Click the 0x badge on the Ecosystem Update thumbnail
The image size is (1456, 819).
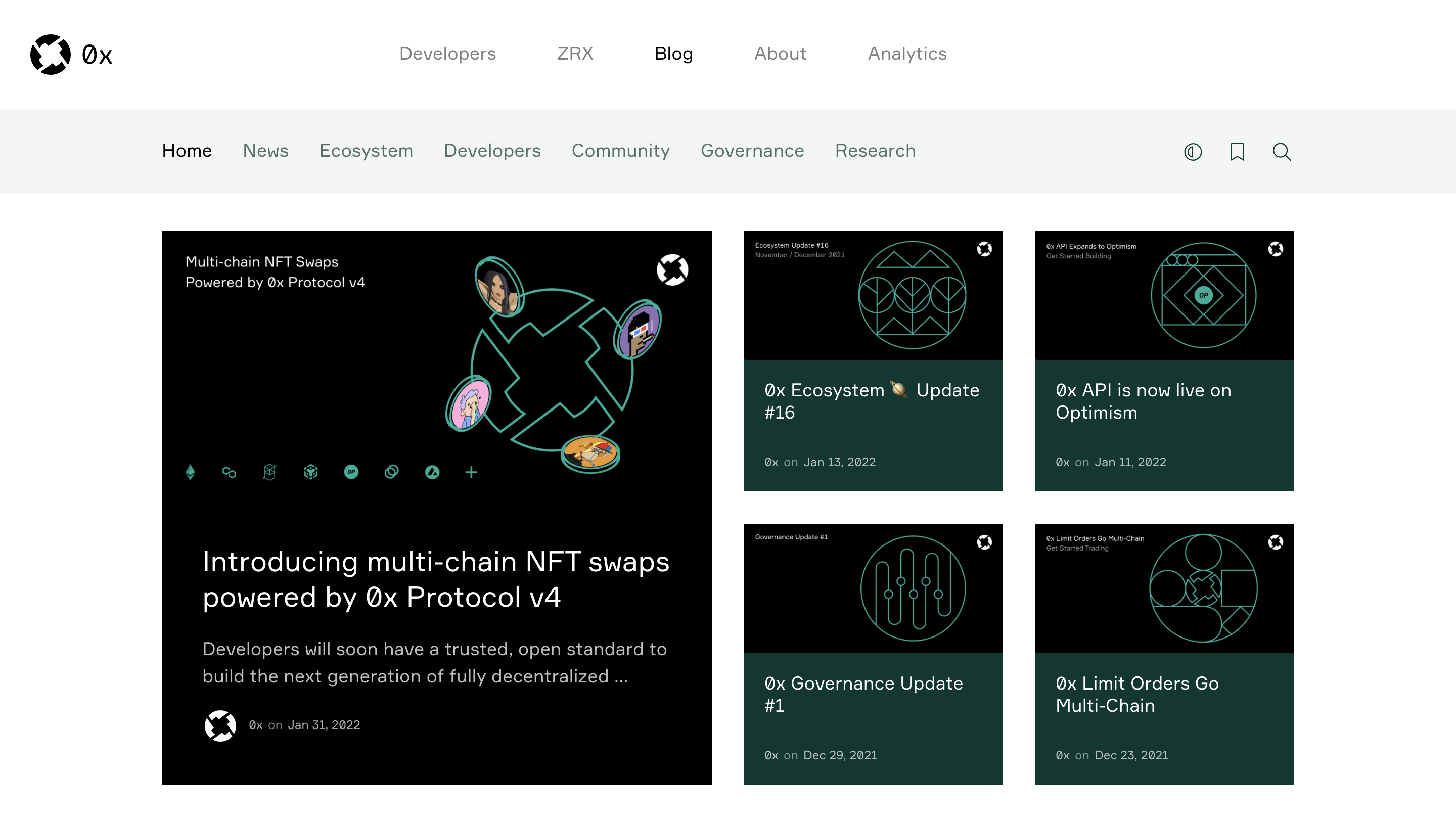pos(984,249)
